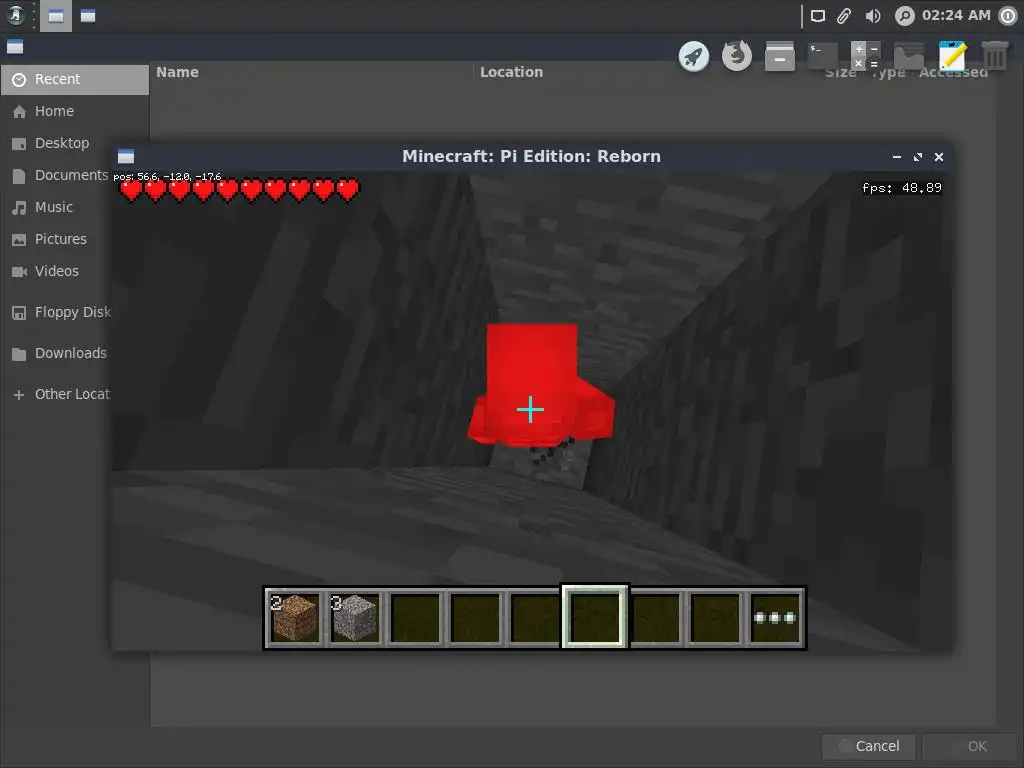
Task: Open the system menu at panel's left end
Action: [x=15, y=16]
